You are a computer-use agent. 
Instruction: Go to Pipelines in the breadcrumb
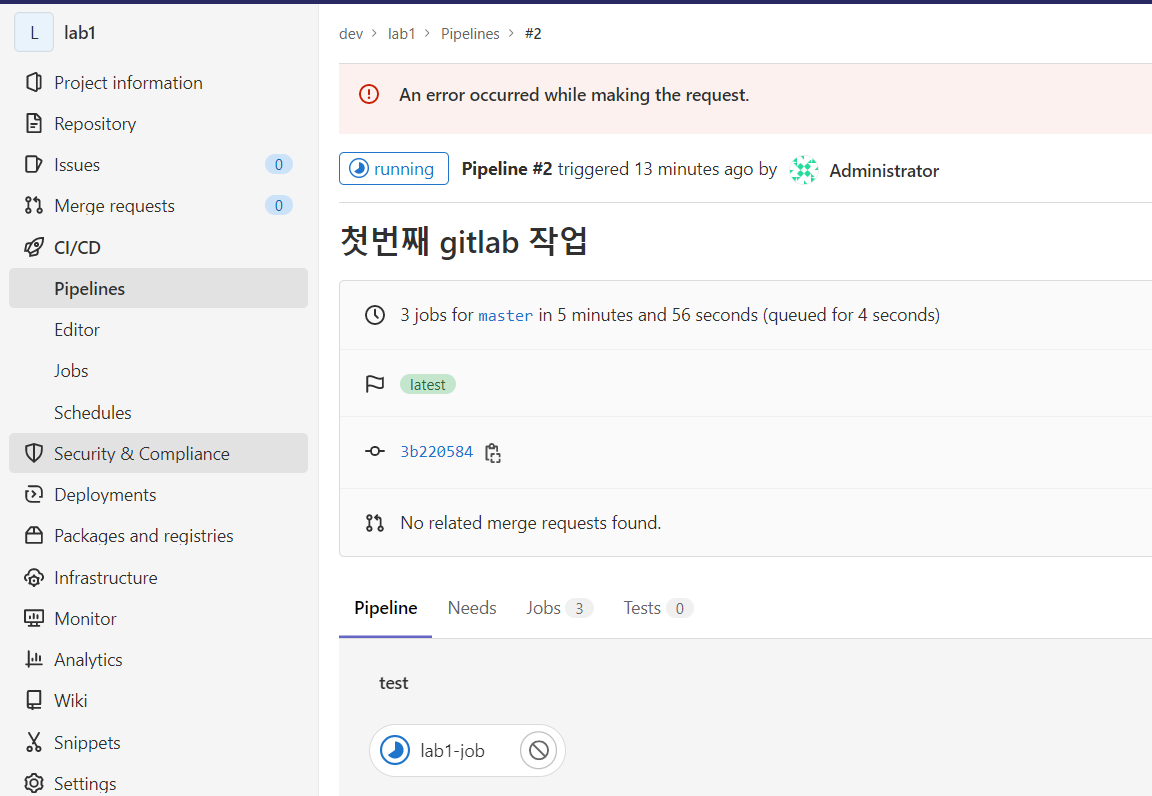pyautogui.click(x=469, y=34)
